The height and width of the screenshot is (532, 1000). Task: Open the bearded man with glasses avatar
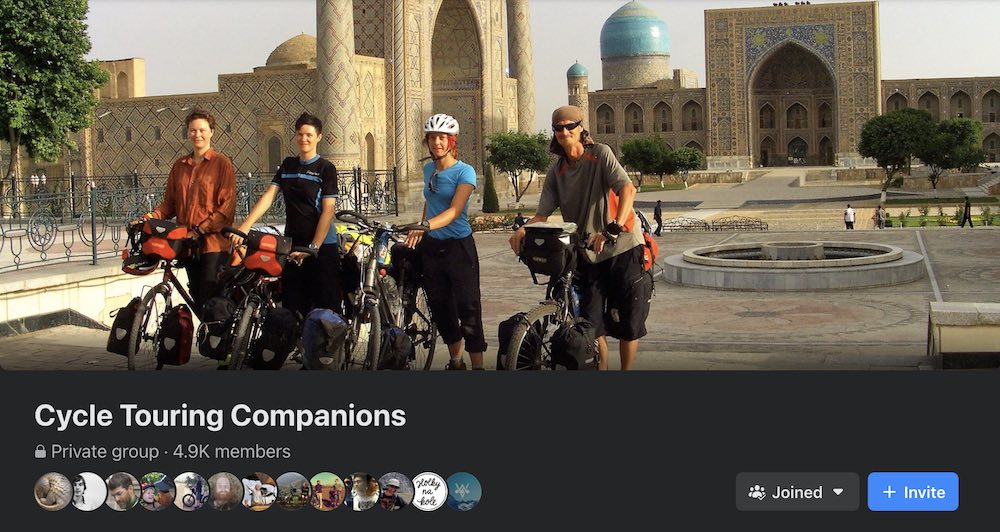[122, 491]
